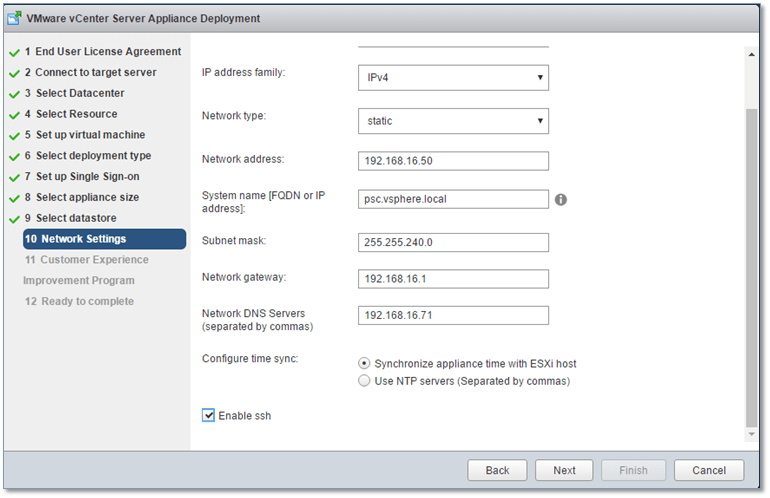
Task: Click the scrollbar up arrow
Action: [751, 54]
